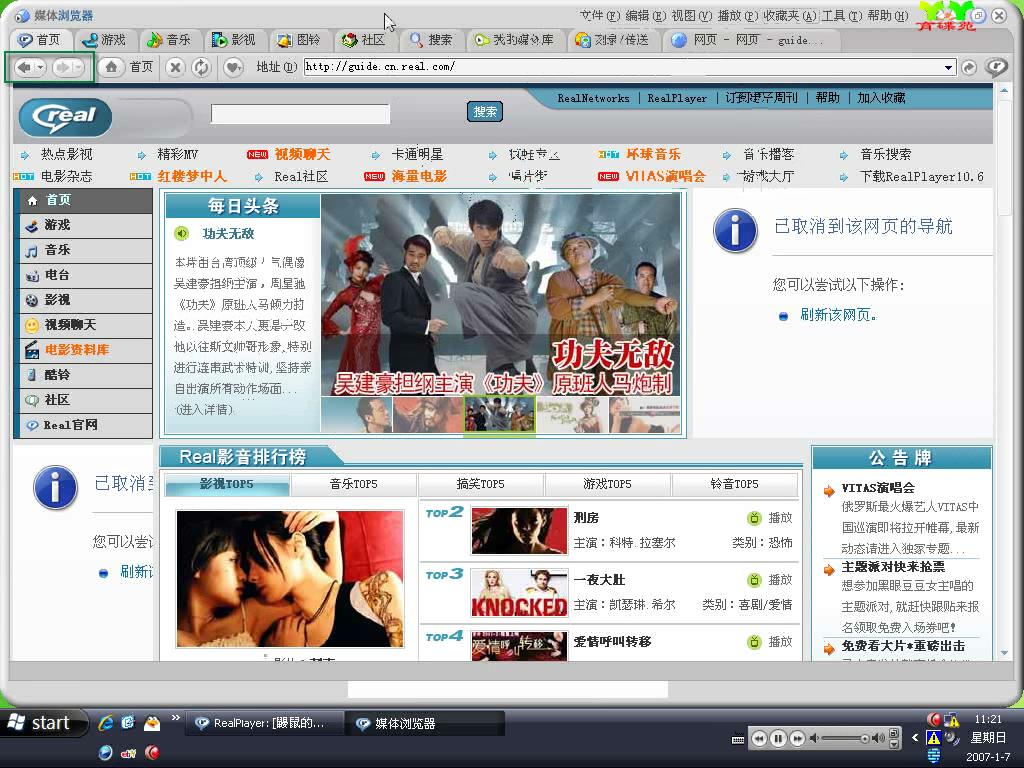Open the 视图 menu
This screenshot has width=1024, height=768.
click(x=692, y=16)
